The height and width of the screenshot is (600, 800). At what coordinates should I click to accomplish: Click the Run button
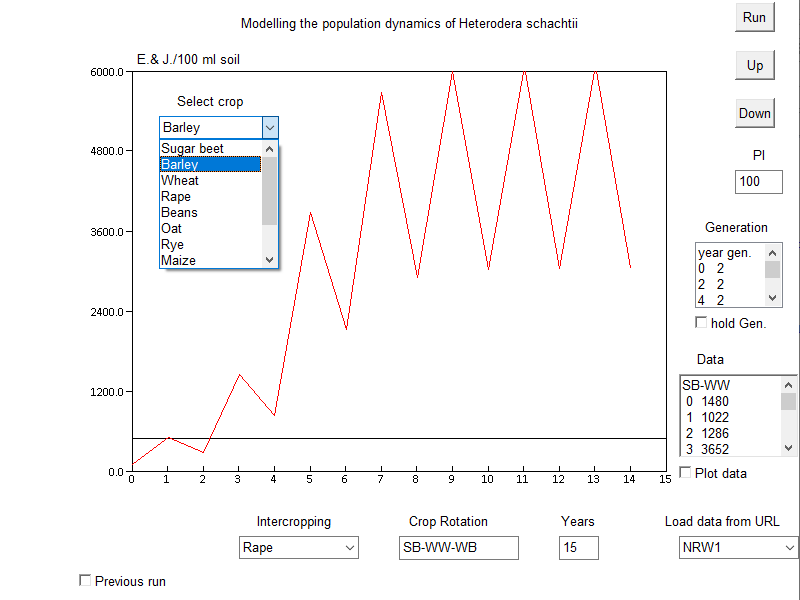pos(754,17)
